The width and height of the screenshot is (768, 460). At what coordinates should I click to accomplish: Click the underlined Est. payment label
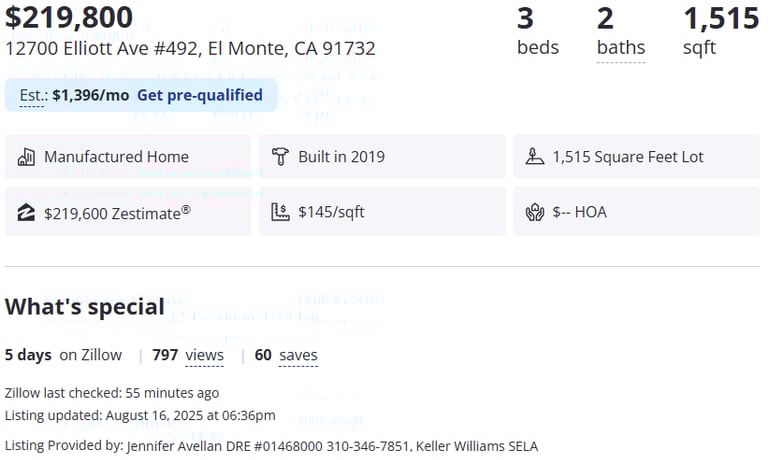click(x=33, y=96)
